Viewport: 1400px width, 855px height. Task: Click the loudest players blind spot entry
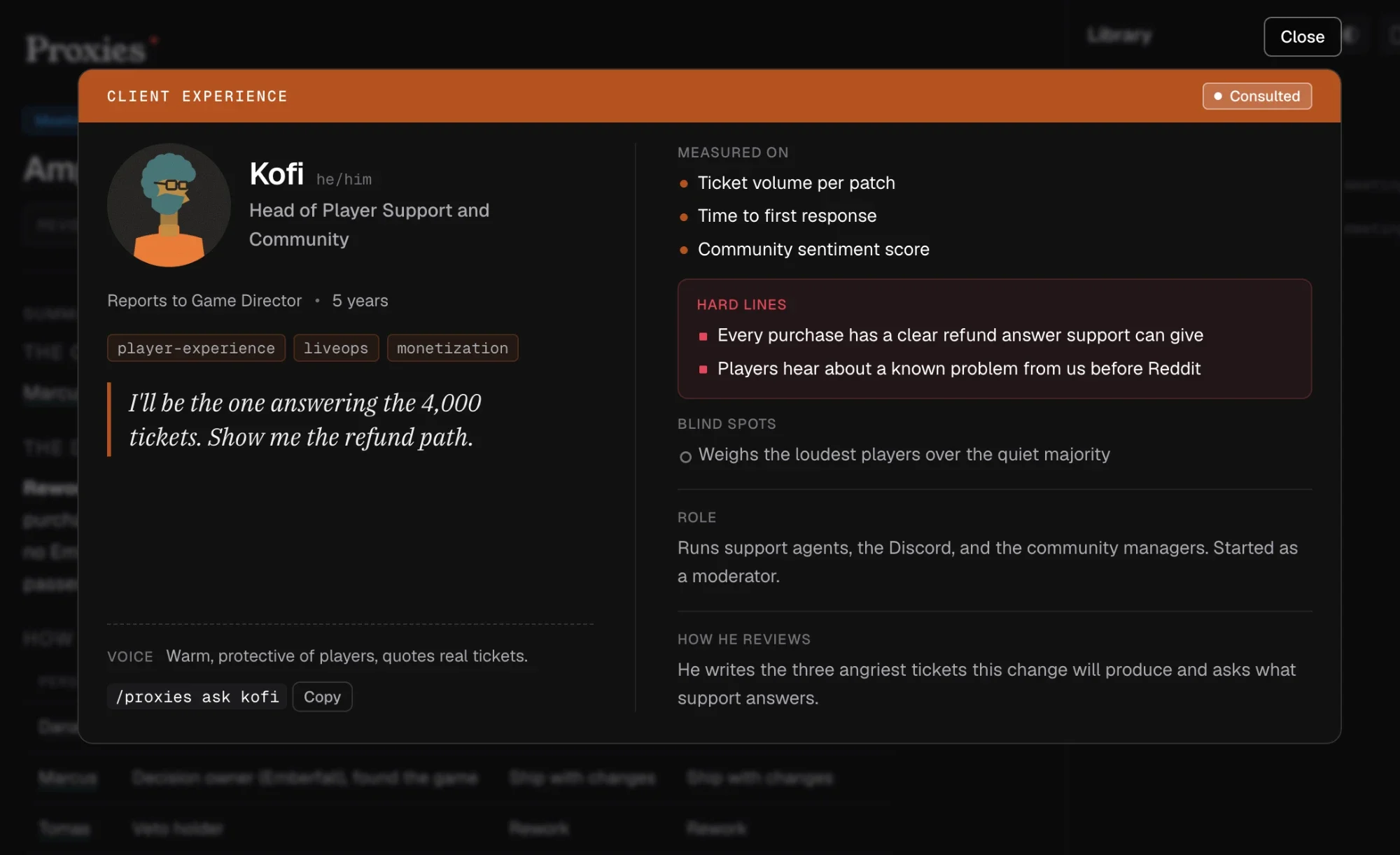pos(904,455)
